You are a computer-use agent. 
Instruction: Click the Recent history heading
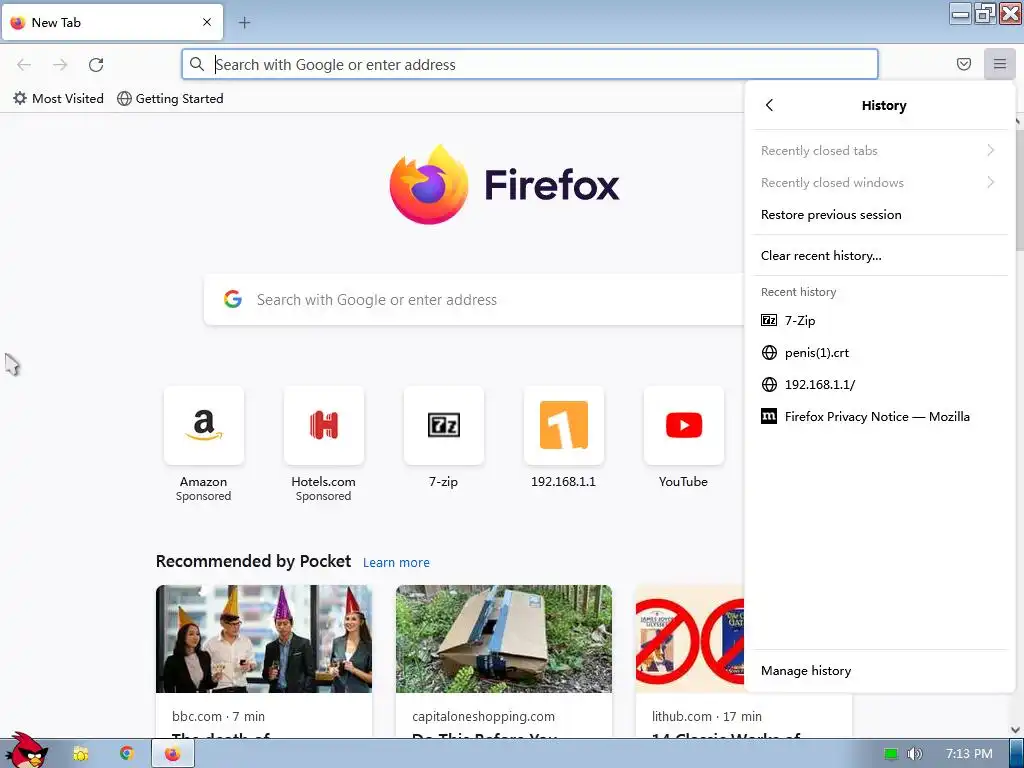click(798, 292)
